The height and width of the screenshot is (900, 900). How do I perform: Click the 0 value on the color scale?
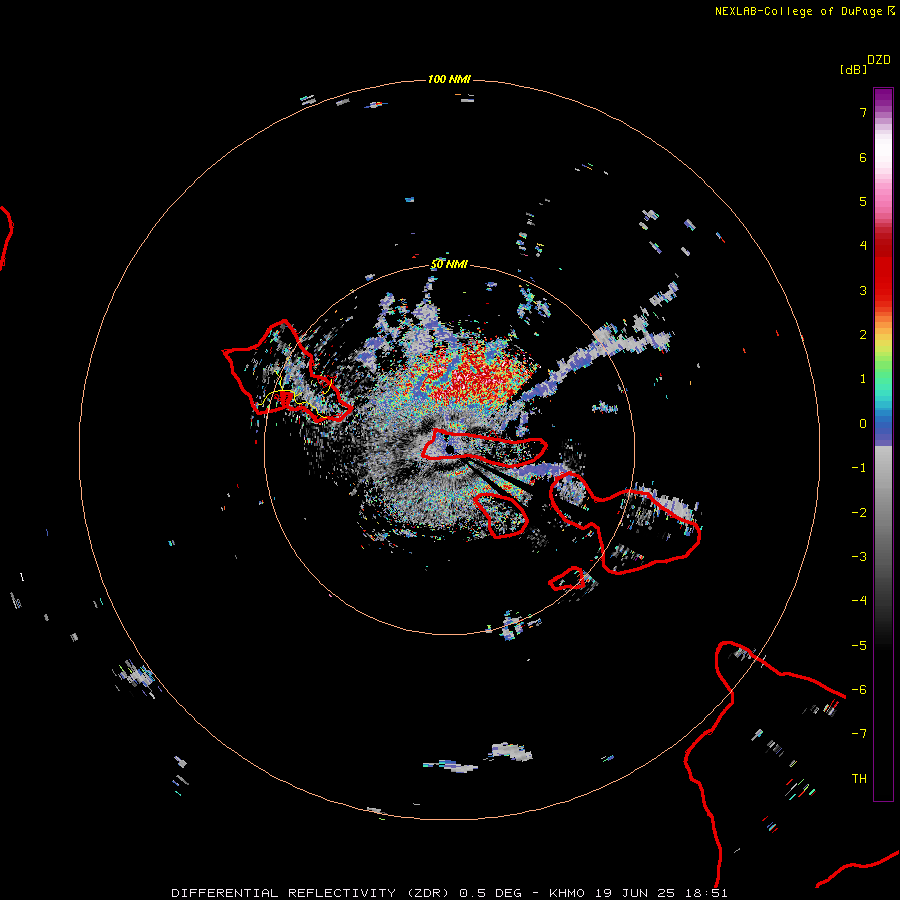point(863,424)
